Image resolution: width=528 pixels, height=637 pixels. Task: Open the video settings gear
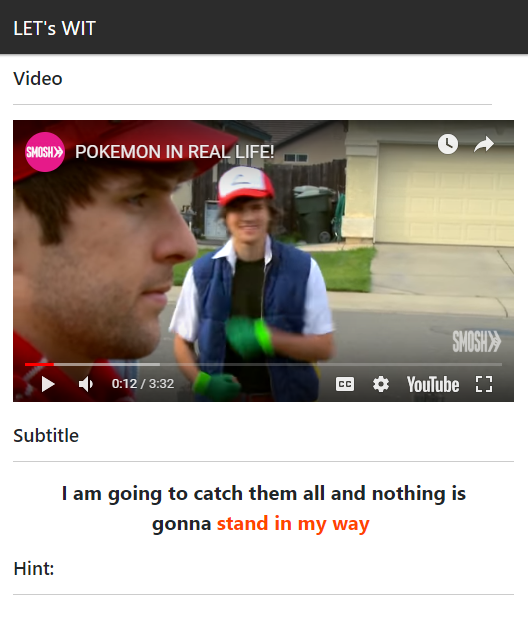[x=381, y=384]
